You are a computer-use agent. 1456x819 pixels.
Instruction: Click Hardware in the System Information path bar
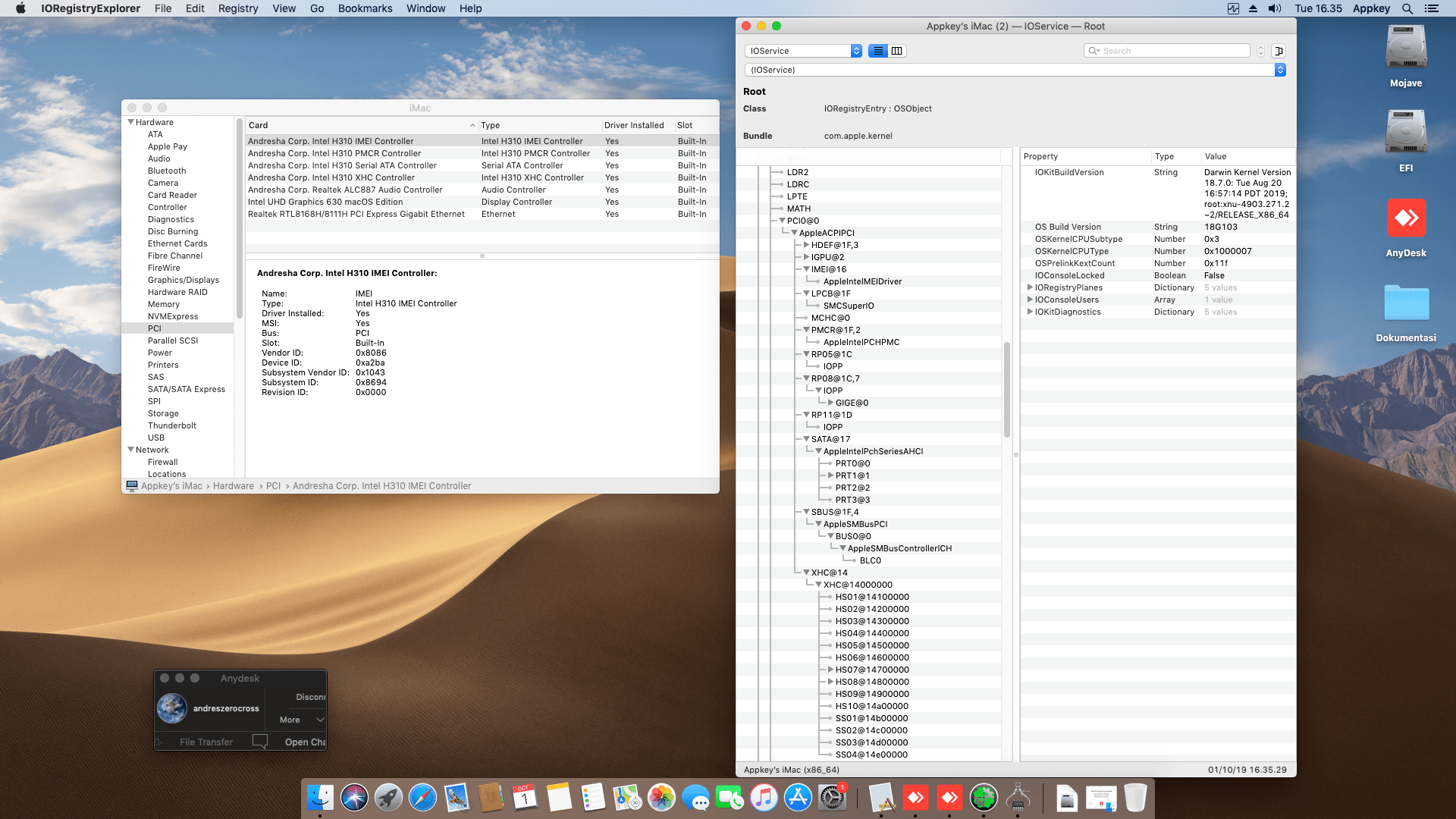(x=234, y=486)
